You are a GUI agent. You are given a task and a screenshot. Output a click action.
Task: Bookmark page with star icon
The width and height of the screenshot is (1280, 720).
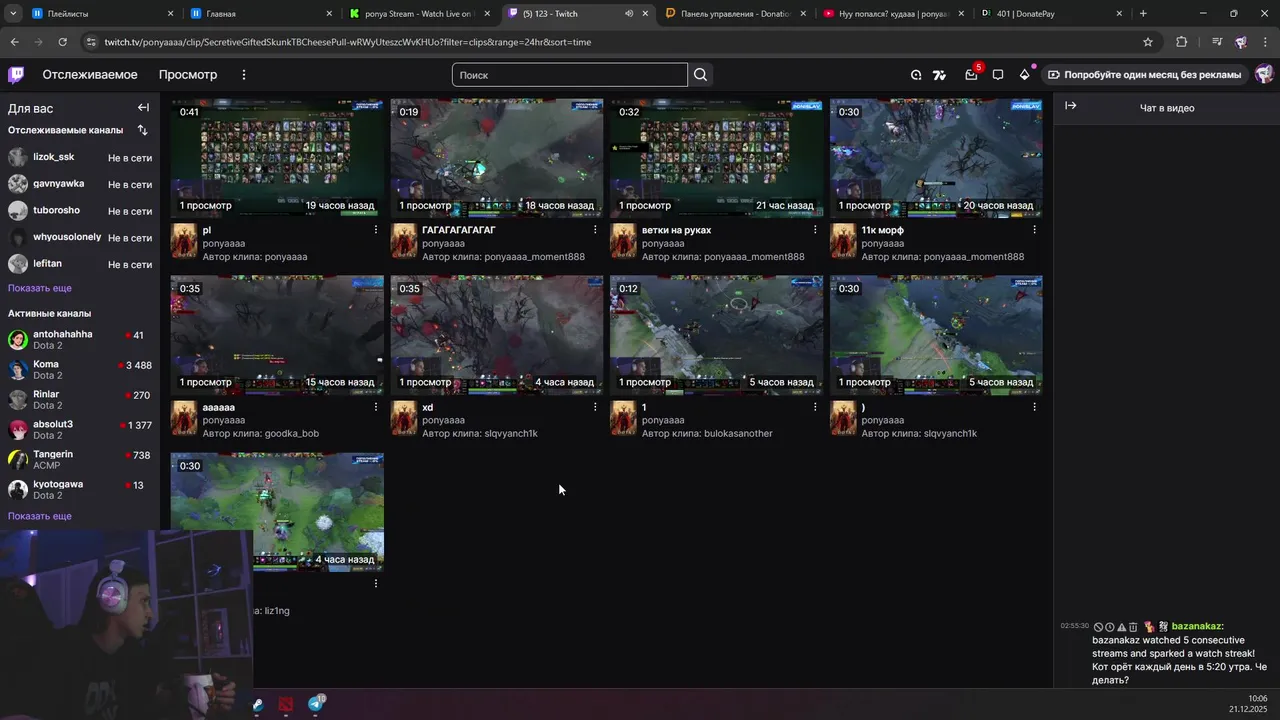tap(1148, 42)
